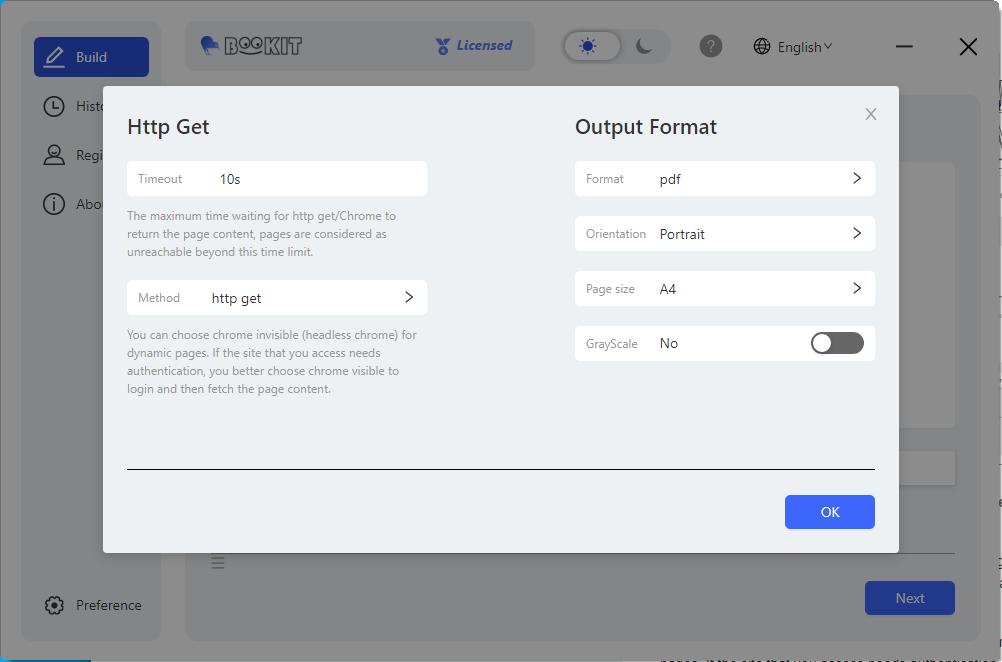Screen dimensions: 1002x662
Task: Click the OK button
Action: 829,512
